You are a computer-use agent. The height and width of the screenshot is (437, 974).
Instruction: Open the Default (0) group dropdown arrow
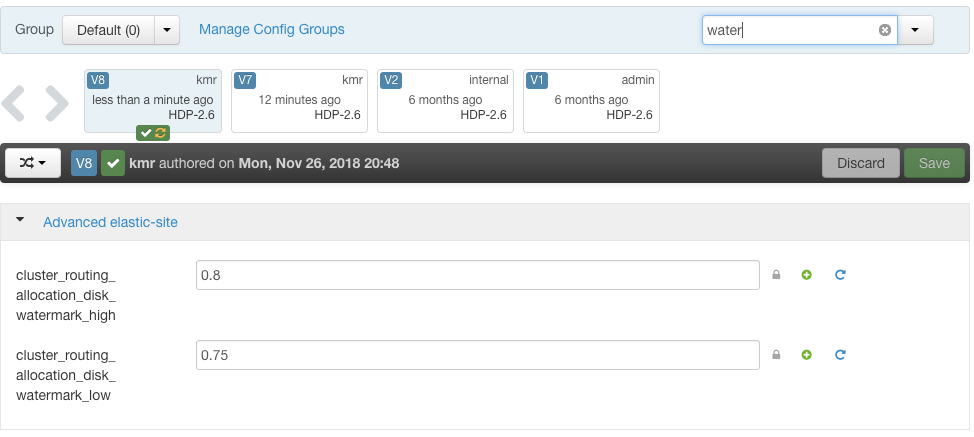(x=166, y=30)
